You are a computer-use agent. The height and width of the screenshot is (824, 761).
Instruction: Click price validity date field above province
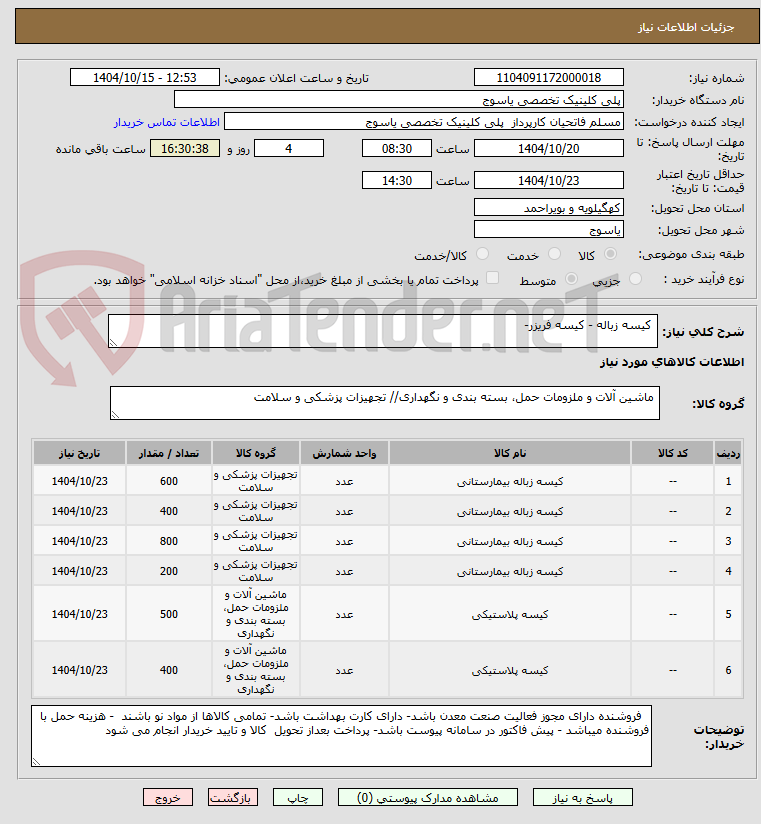click(549, 180)
